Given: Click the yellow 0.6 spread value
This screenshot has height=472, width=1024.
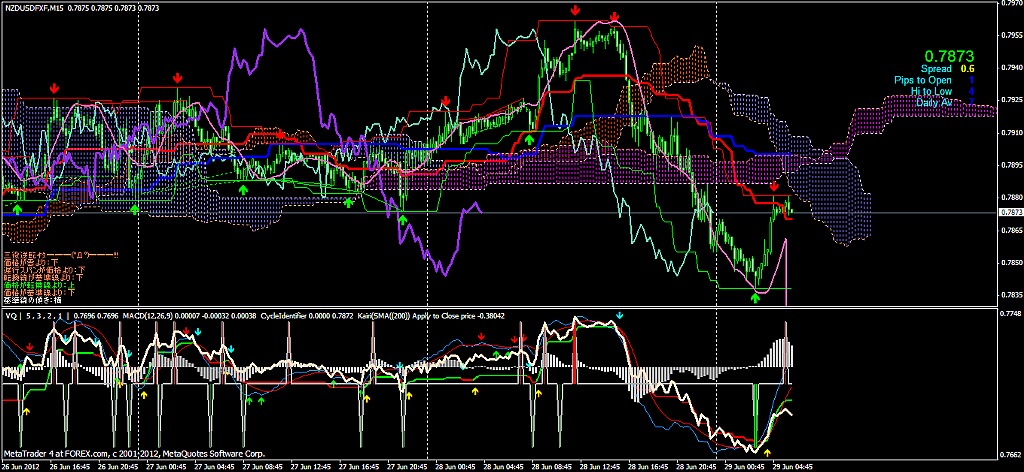Looking at the screenshot, I should 970,69.
